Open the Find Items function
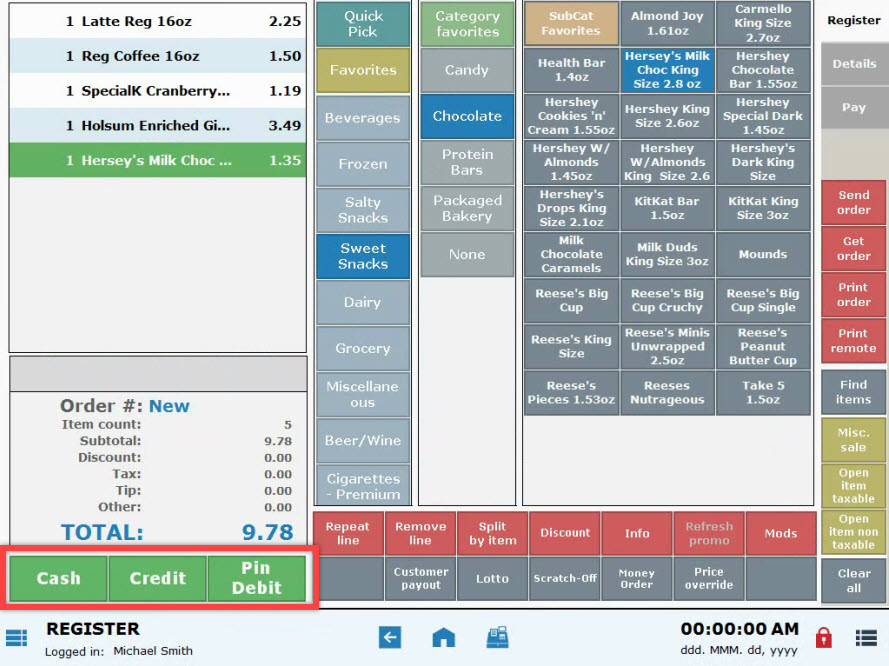 852,395
